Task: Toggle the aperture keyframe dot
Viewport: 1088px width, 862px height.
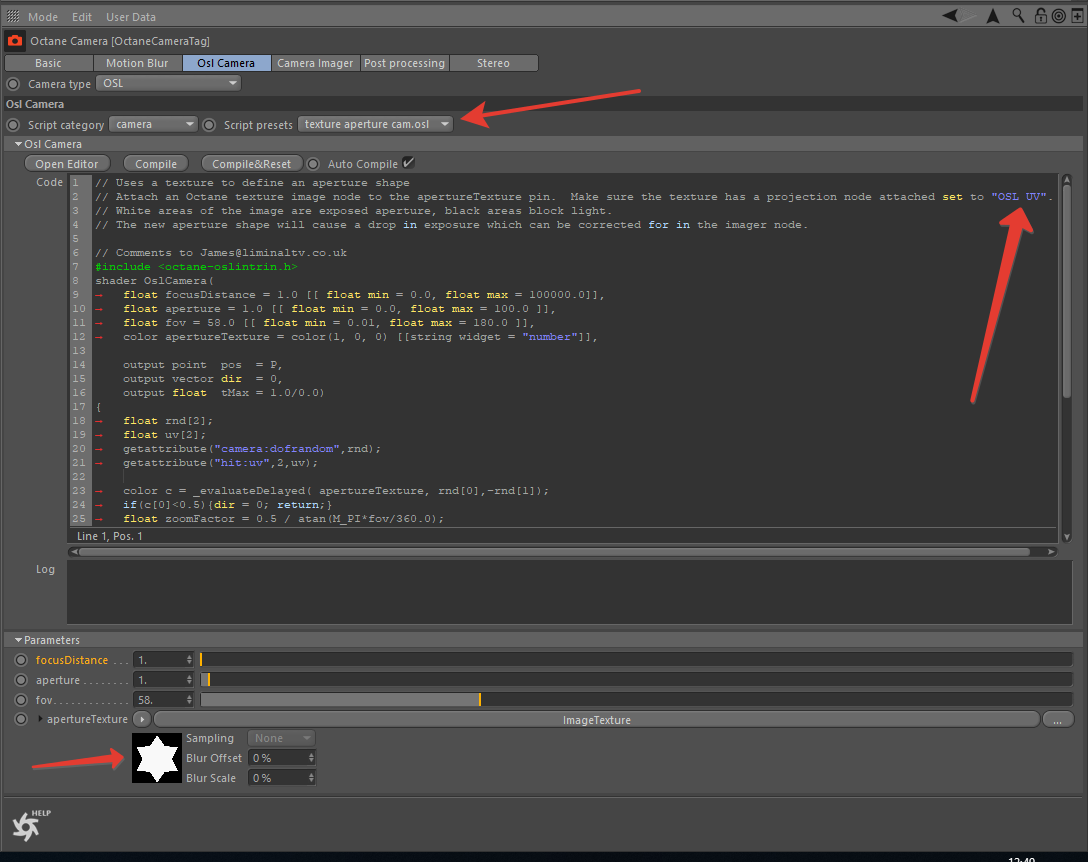Action: [x=21, y=680]
